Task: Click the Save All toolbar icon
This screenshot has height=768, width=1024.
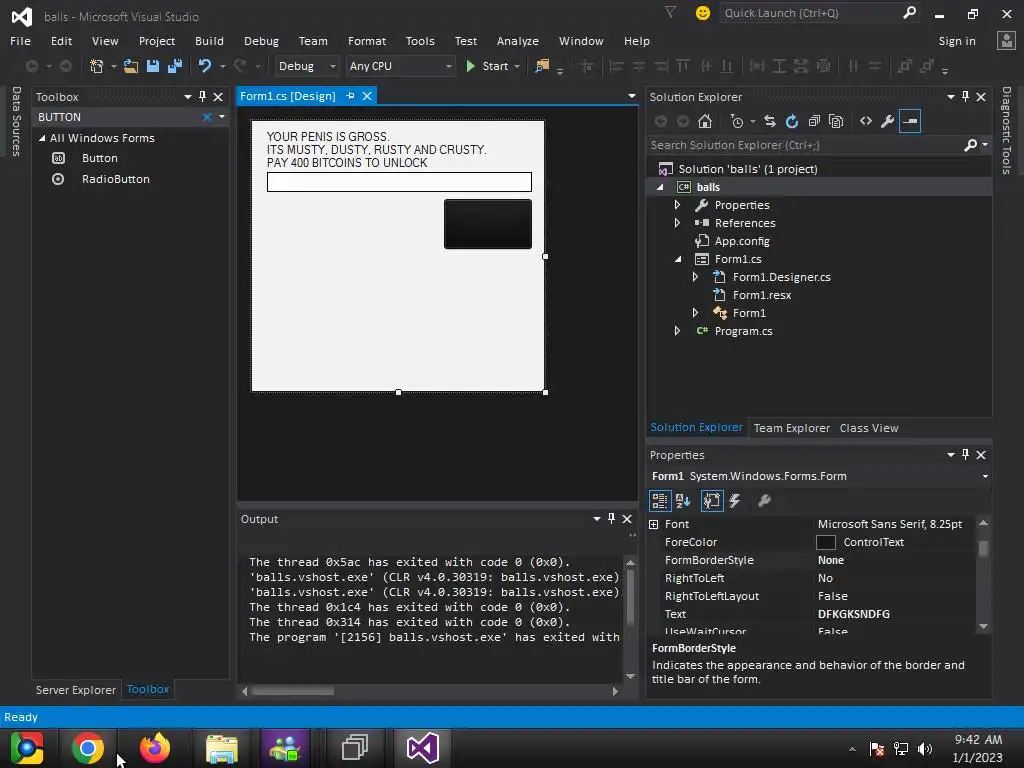Action: (174, 66)
